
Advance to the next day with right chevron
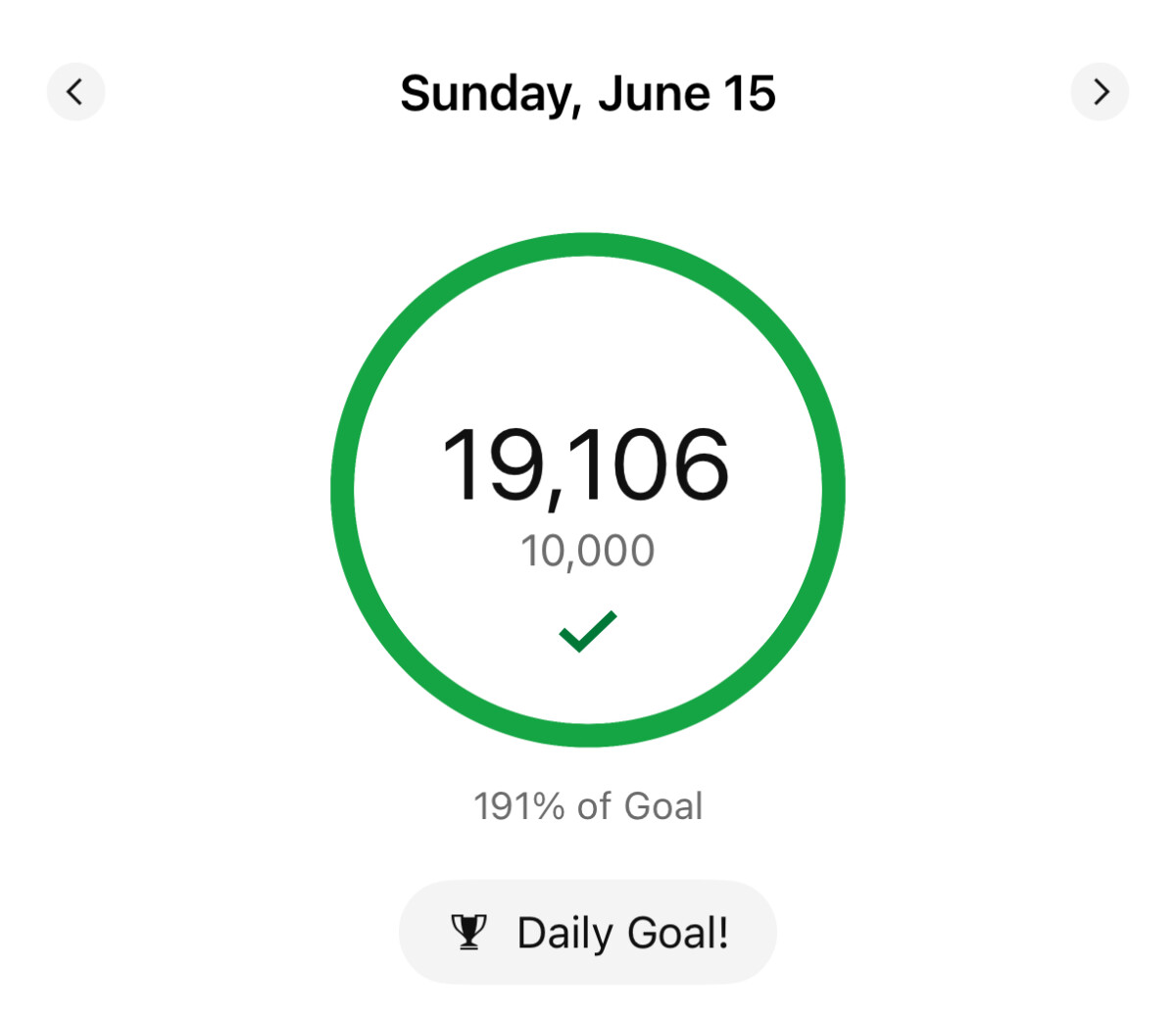coord(1100,92)
